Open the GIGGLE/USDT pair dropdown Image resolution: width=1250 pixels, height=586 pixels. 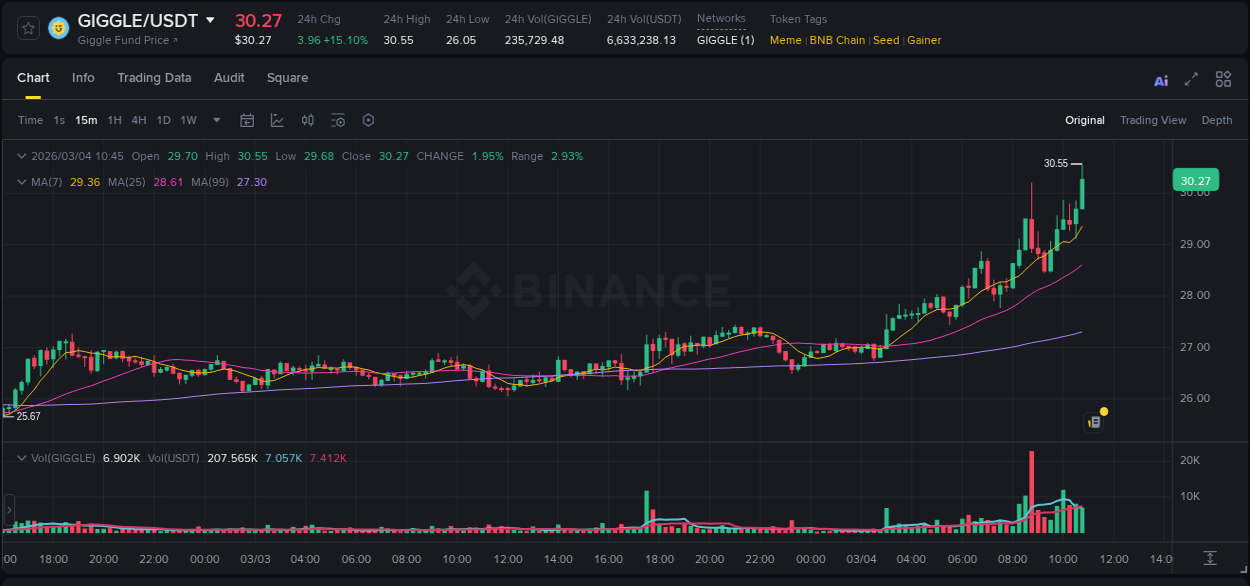[x=209, y=19]
